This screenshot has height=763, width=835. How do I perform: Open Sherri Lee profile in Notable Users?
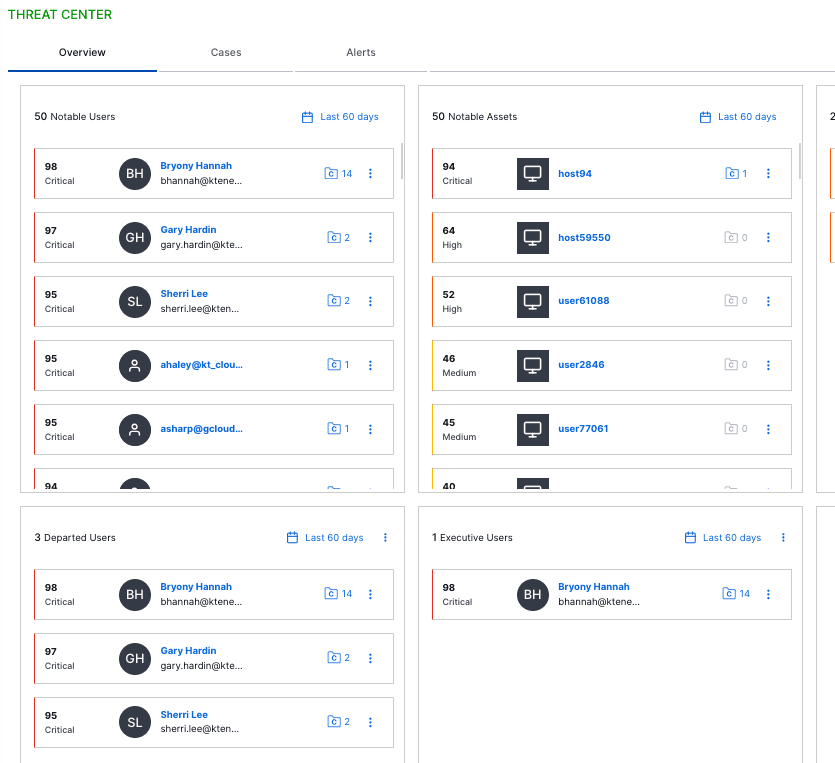coord(184,293)
